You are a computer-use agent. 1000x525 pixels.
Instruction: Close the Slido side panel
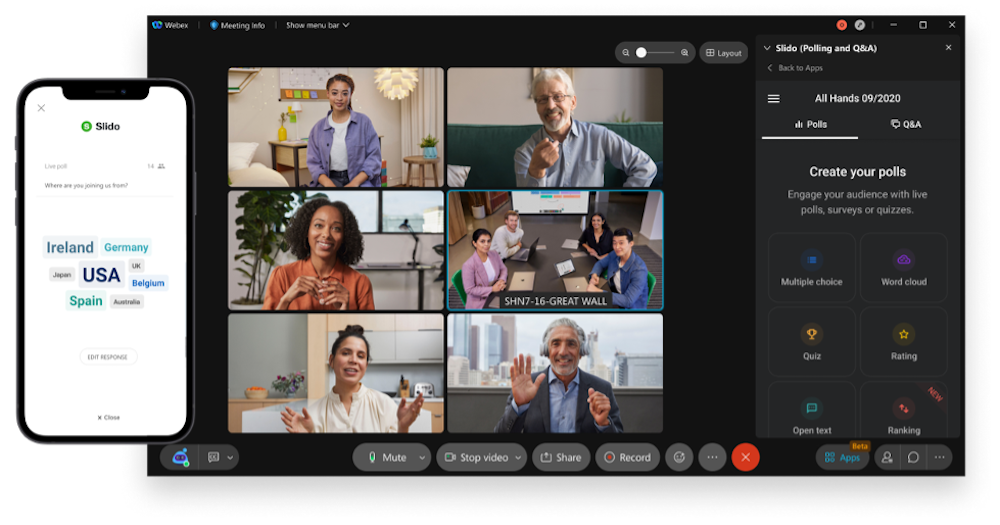(x=948, y=47)
